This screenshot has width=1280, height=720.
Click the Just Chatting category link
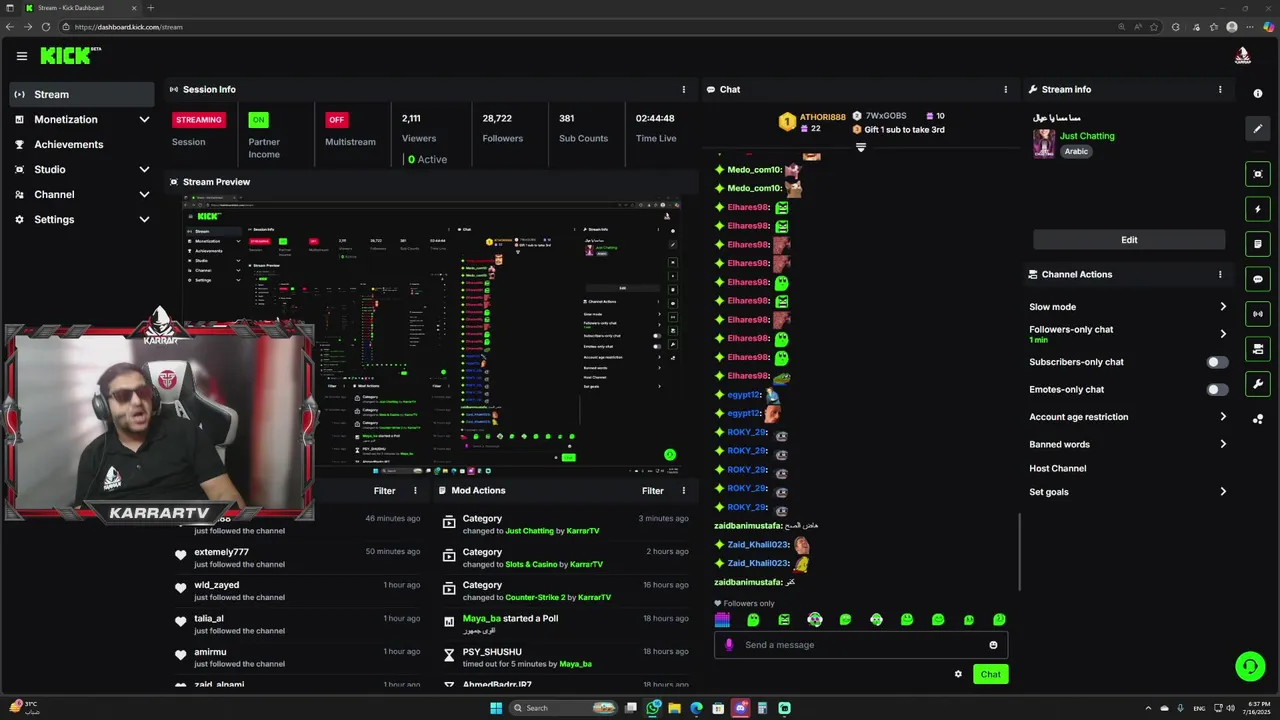[1087, 136]
